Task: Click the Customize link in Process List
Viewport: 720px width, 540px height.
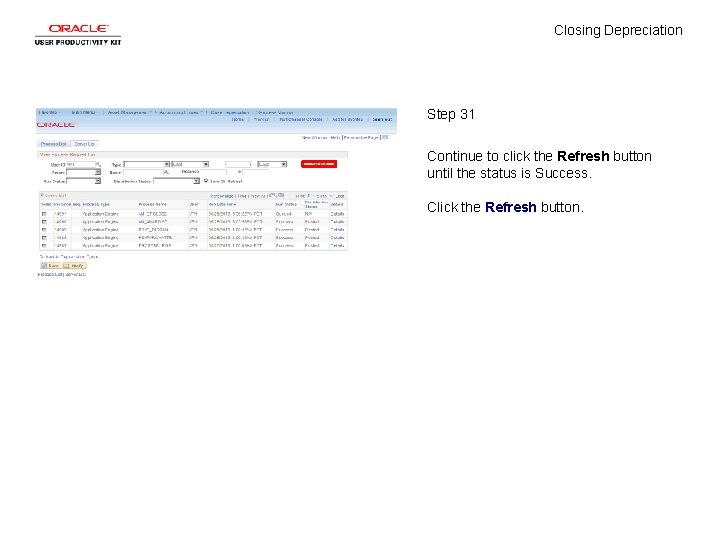Action: (x=222, y=196)
